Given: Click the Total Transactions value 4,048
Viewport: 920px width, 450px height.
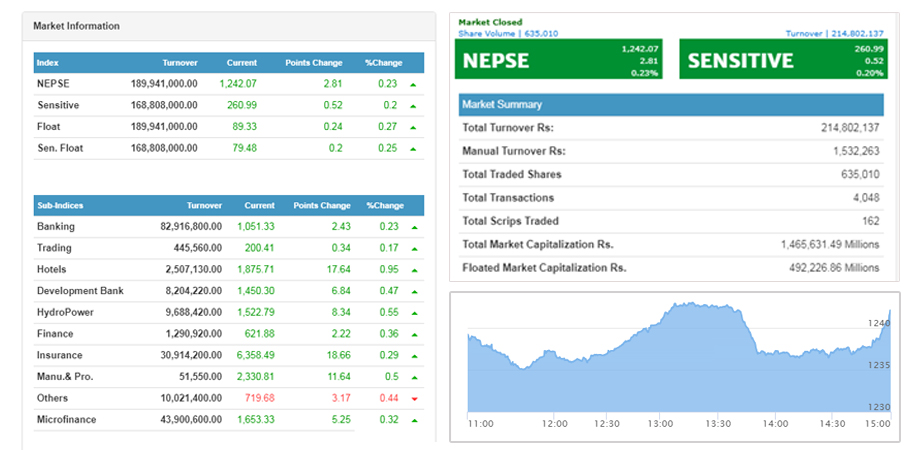Looking at the screenshot, I should [x=867, y=198].
